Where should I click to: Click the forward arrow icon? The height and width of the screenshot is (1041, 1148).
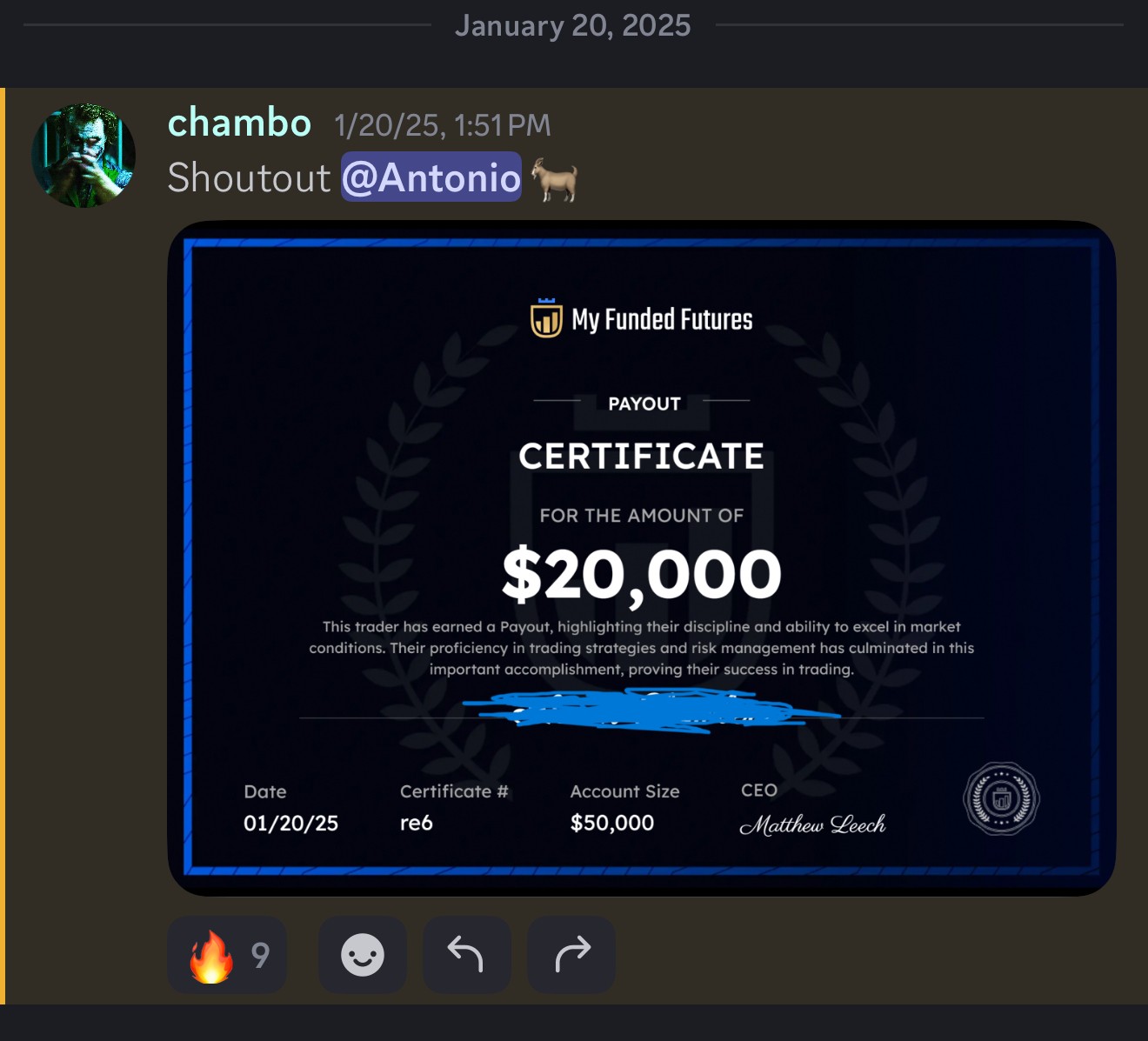571,955
